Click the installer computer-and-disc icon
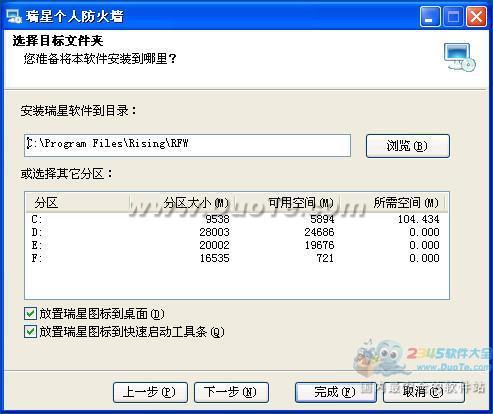The image size is (493, 414). [x=459, y=57]
